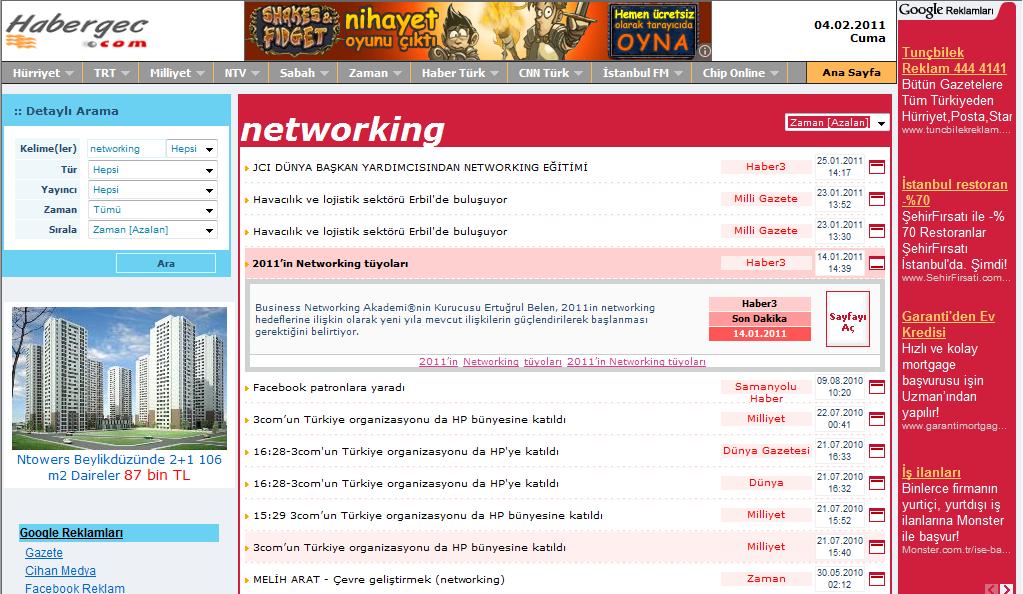
Task: Click the Ara search button
Action: [x=166, y=263]
